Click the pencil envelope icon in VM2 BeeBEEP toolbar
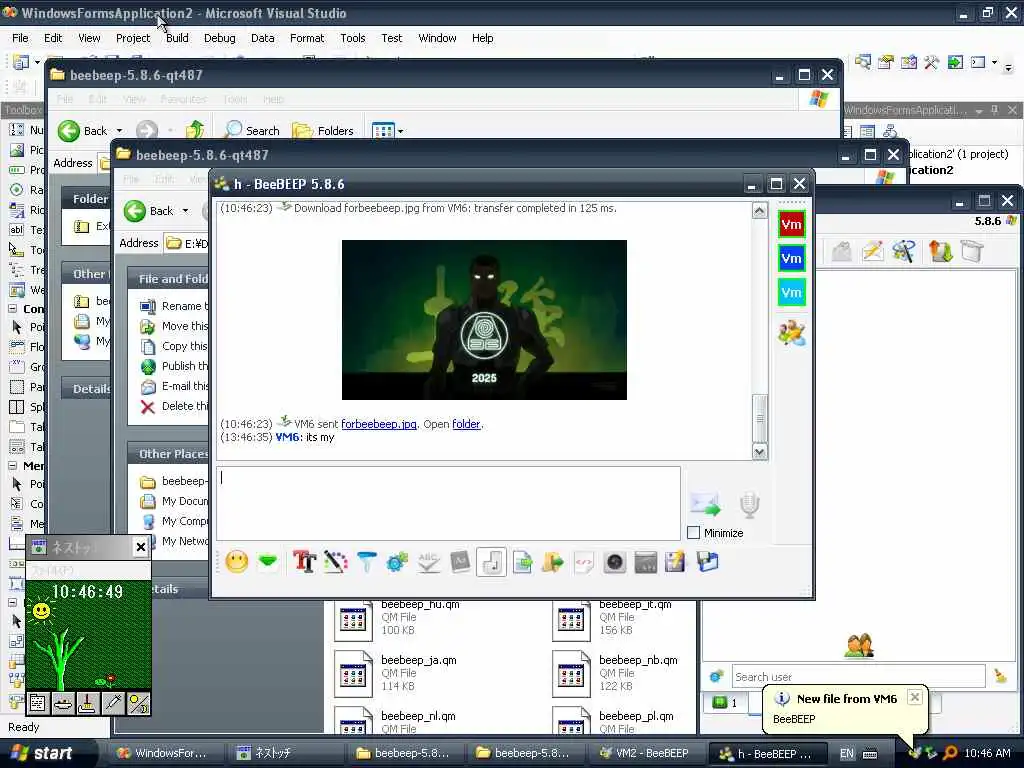 pos(872,251)
